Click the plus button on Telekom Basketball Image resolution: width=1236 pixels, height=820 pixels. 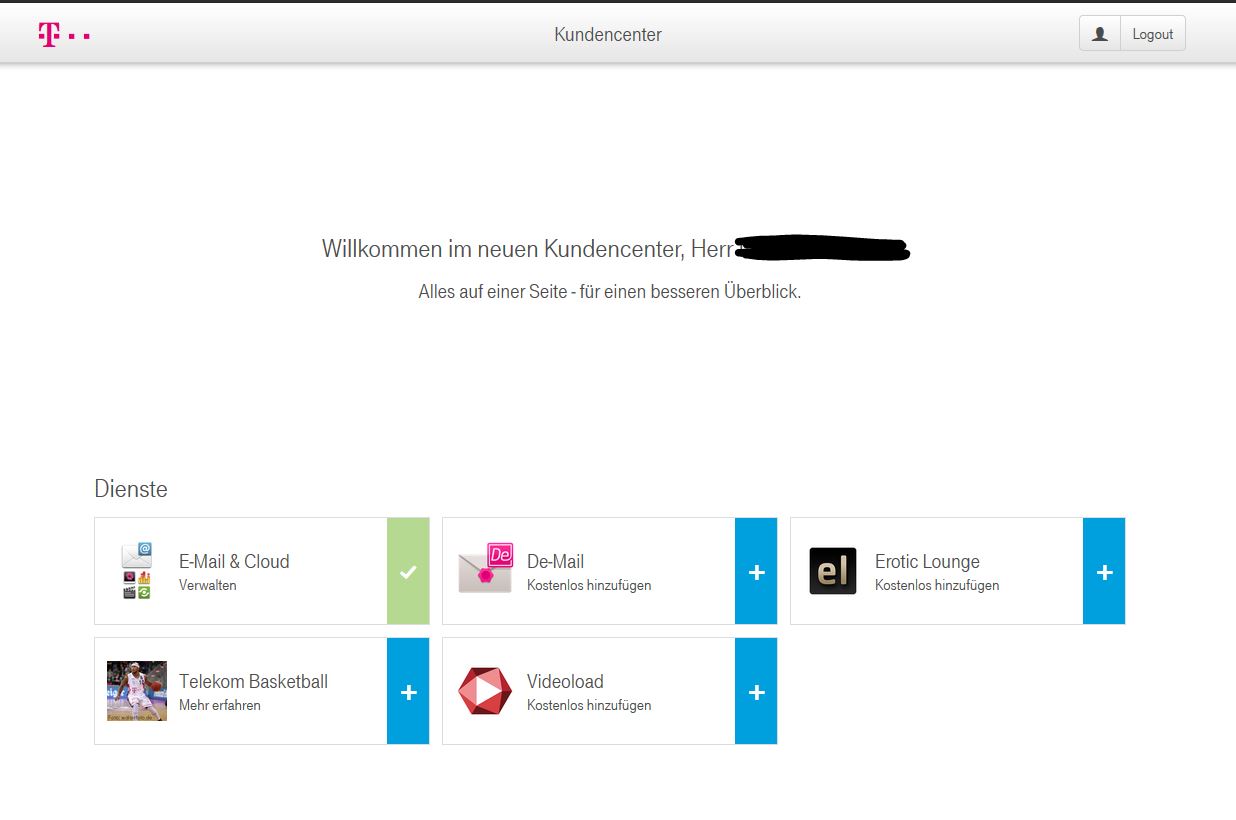[408, 691]
